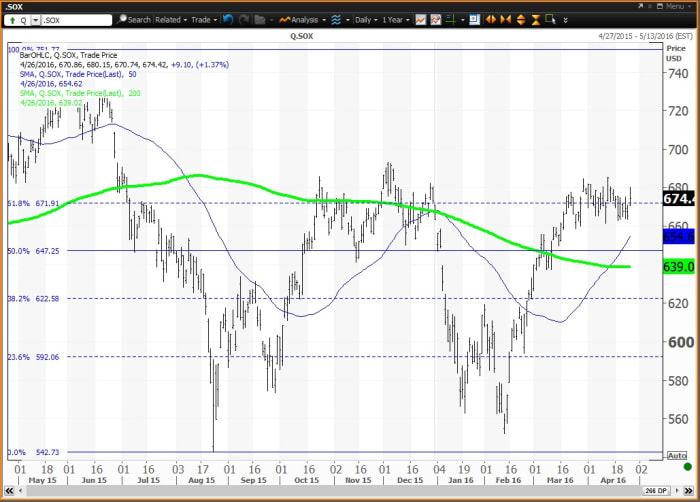Click the Search magnifier button
The image size is (700, 502).
[x=133, y=20]
